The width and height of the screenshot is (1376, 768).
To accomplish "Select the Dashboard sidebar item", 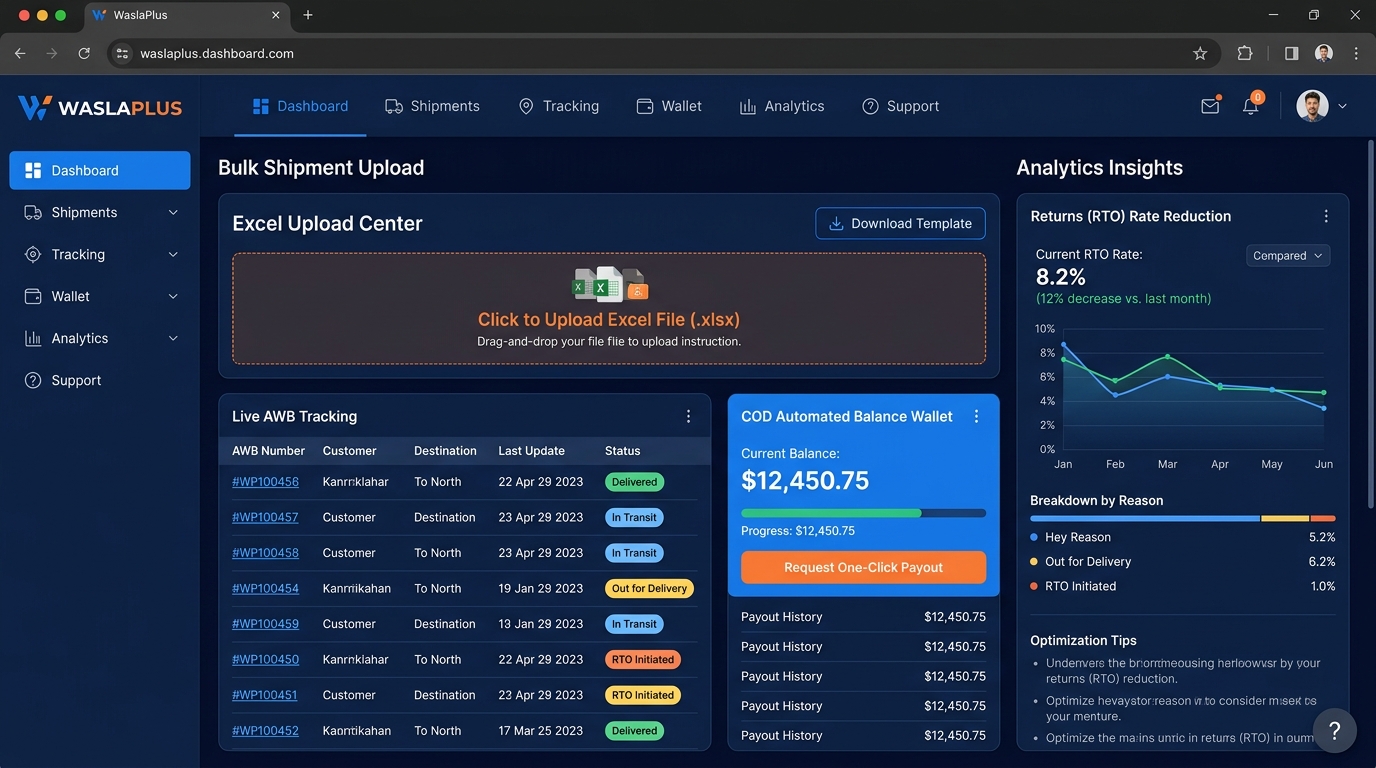I will pyautogui.click(x=100, y=170).
